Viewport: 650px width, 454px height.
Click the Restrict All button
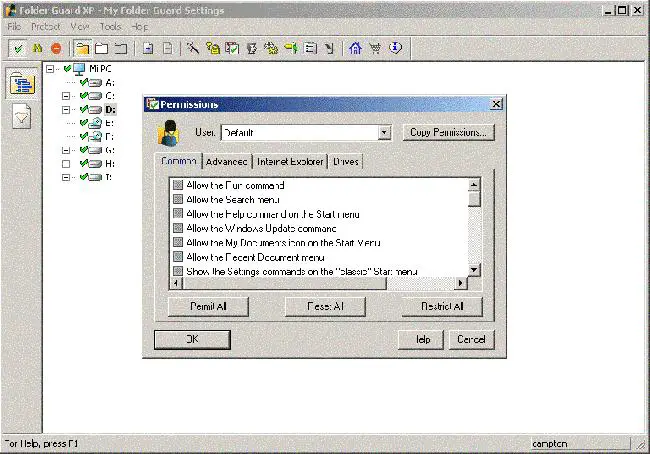(x=442, y=306)
